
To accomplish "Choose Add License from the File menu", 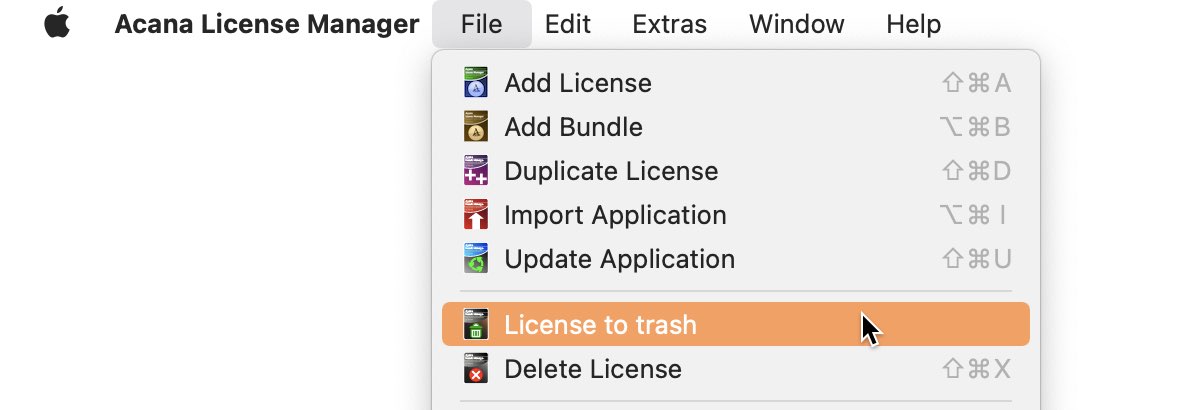I will point(736,83).
